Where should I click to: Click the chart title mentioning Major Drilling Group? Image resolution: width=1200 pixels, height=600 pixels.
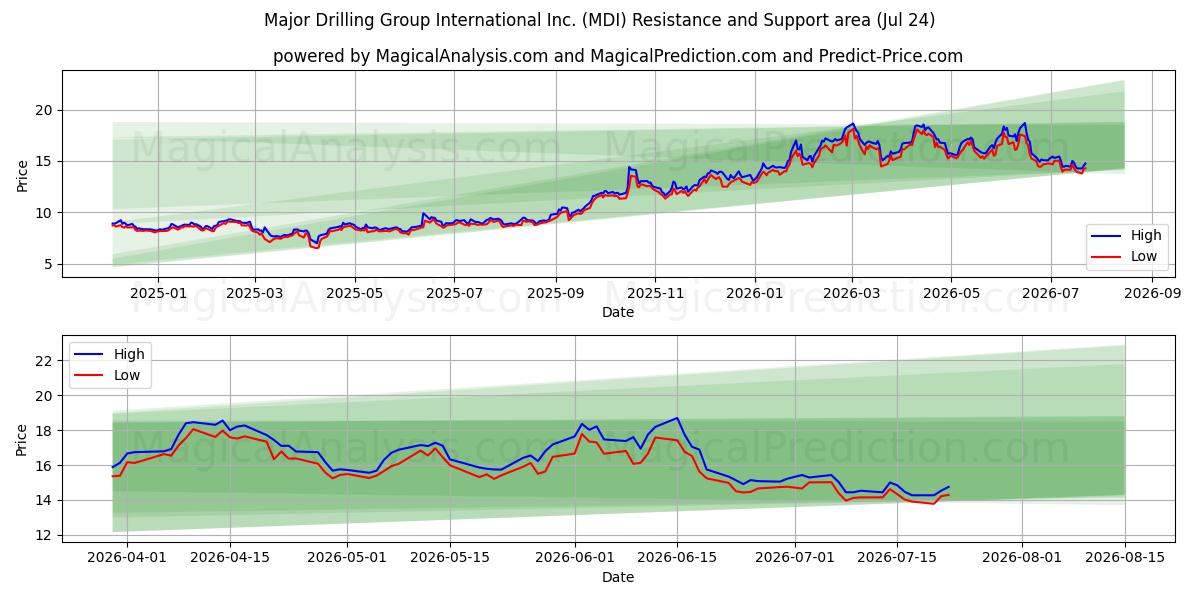(599, 20)
